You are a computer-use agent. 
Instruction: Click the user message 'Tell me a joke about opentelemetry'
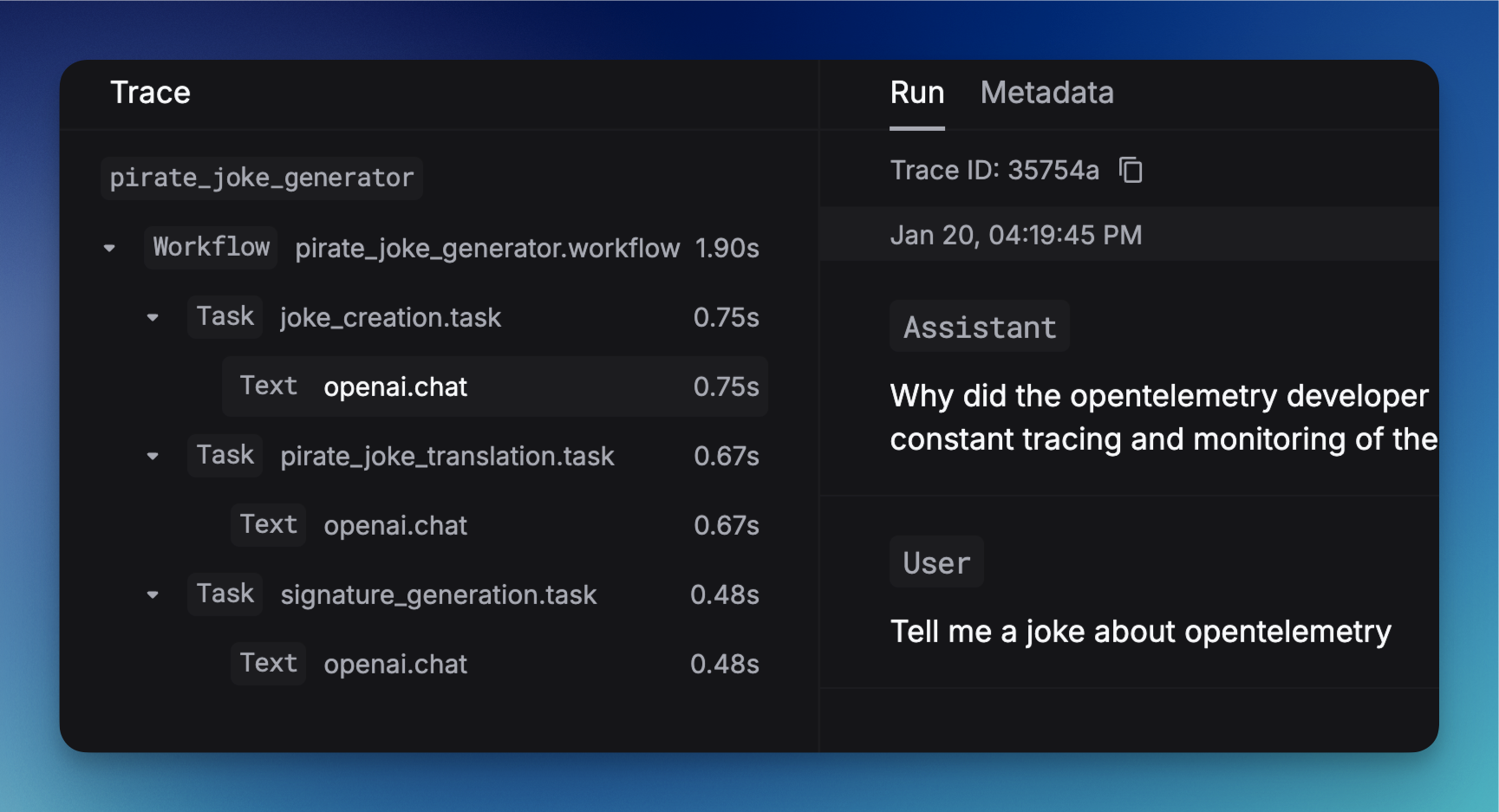[x=1140, y=632]
